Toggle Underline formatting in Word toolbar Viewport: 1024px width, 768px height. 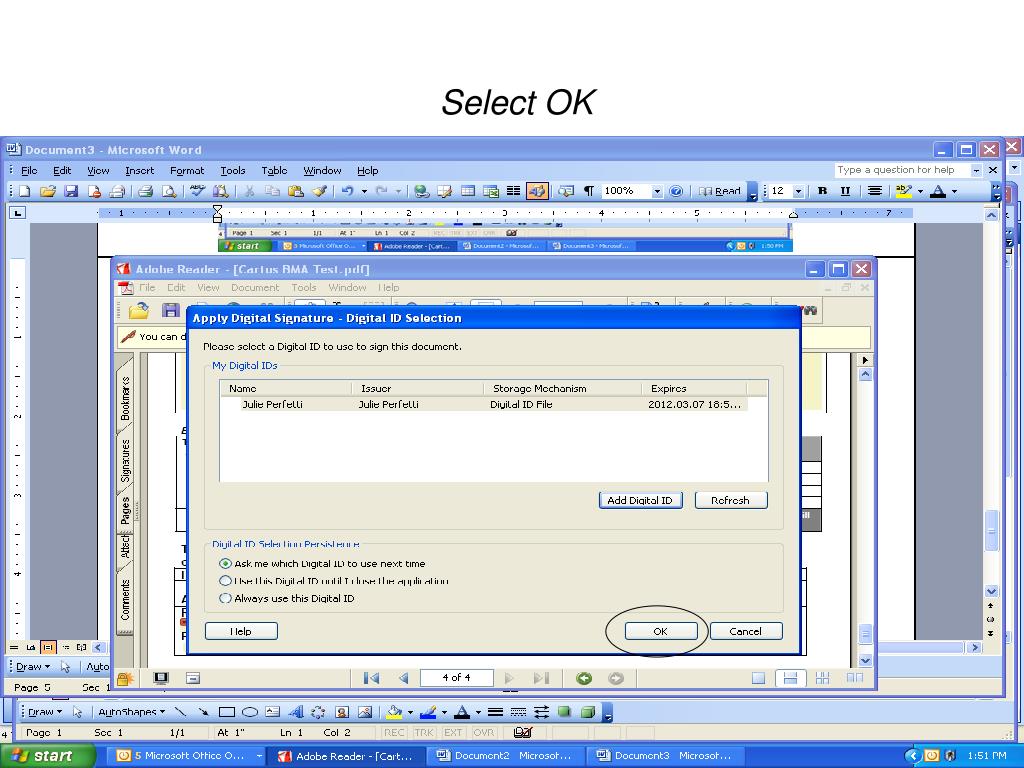coord(845,191)
